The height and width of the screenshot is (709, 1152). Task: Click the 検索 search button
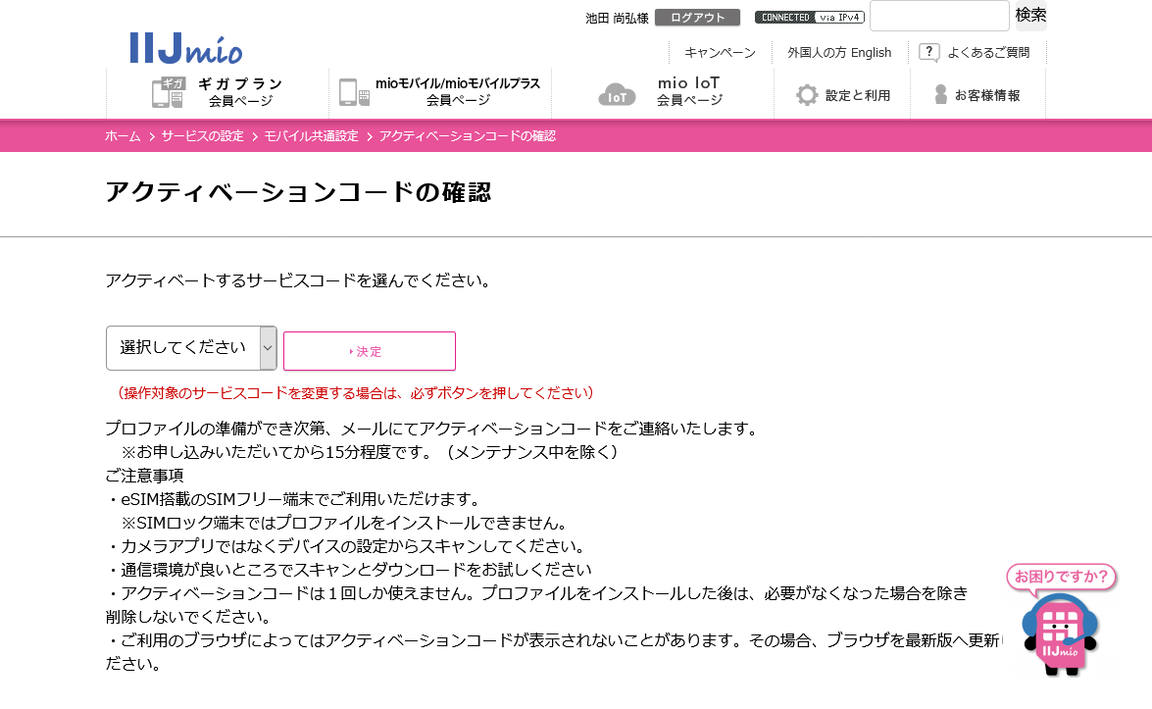click(x=1030, y=15)
